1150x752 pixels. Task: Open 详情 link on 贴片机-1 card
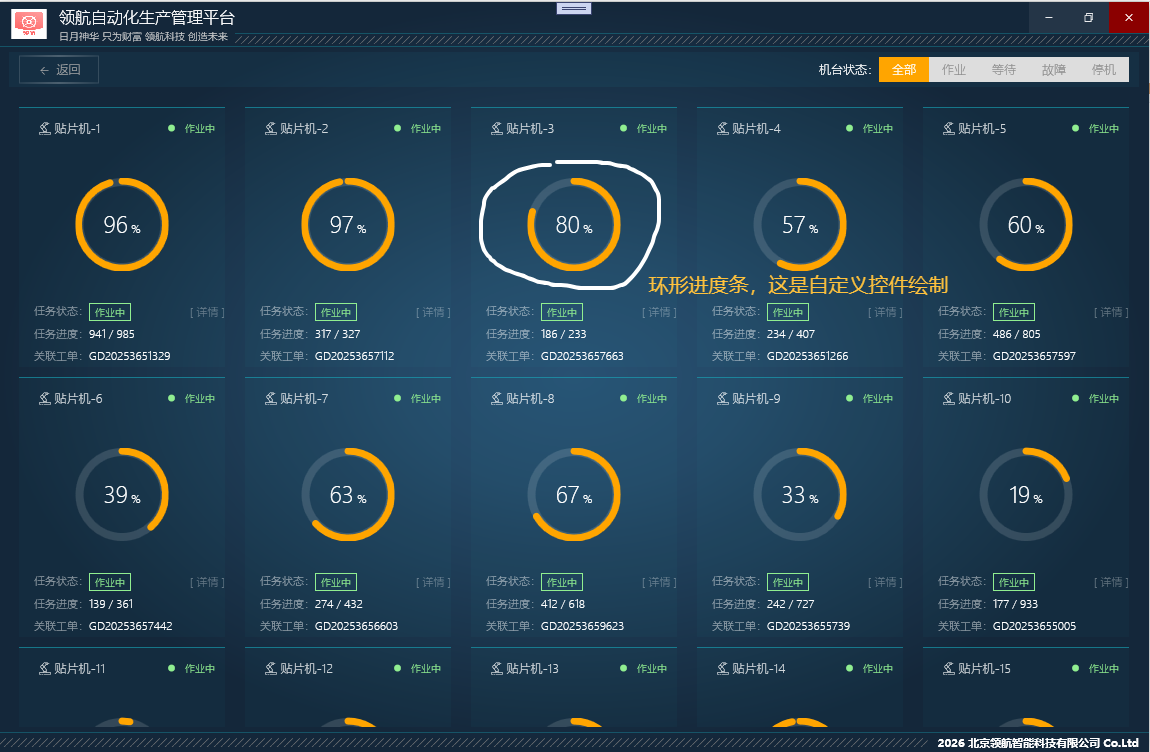tap(208, 313)
